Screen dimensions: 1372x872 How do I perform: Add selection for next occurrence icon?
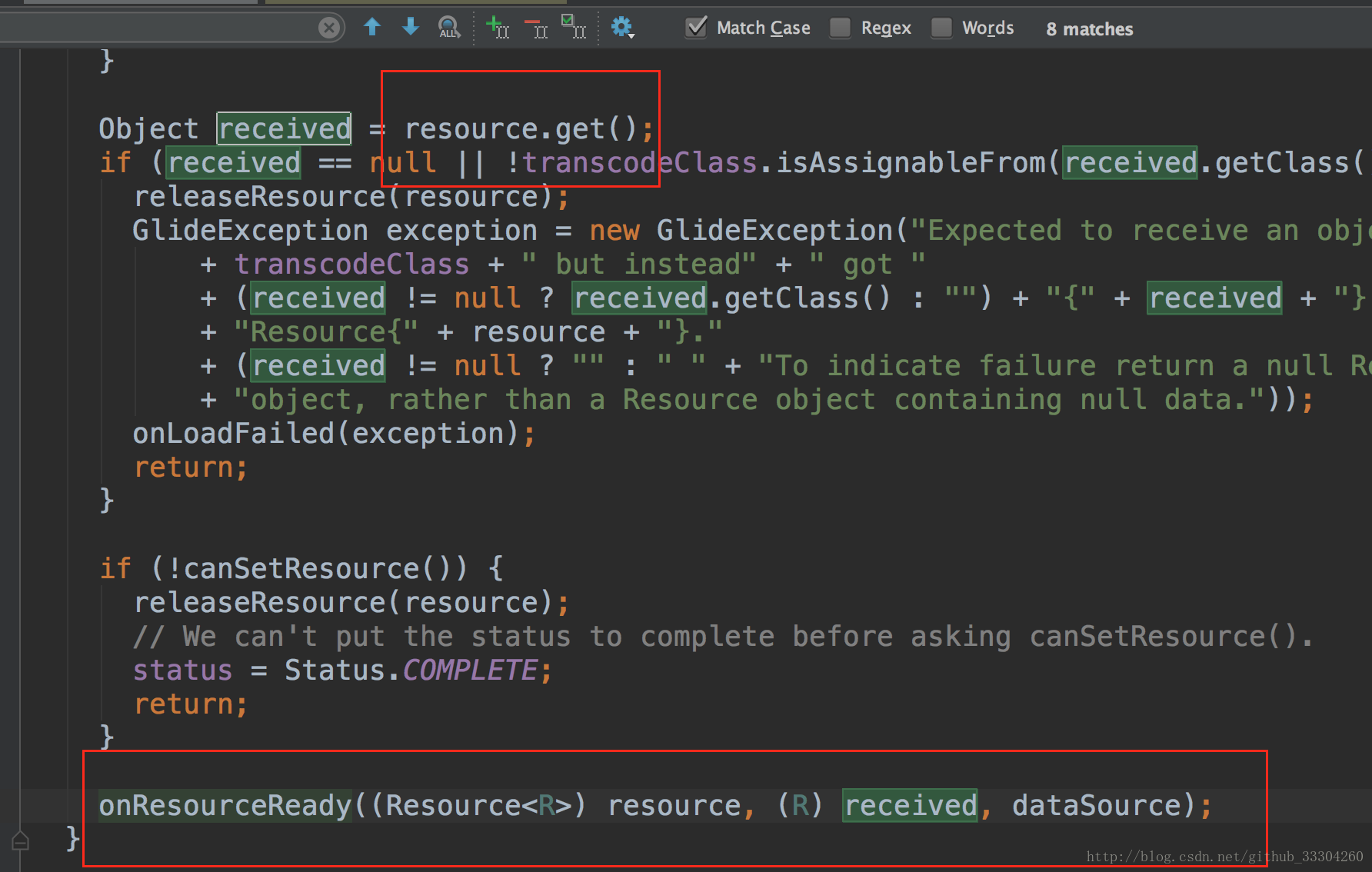coord(498,28)
